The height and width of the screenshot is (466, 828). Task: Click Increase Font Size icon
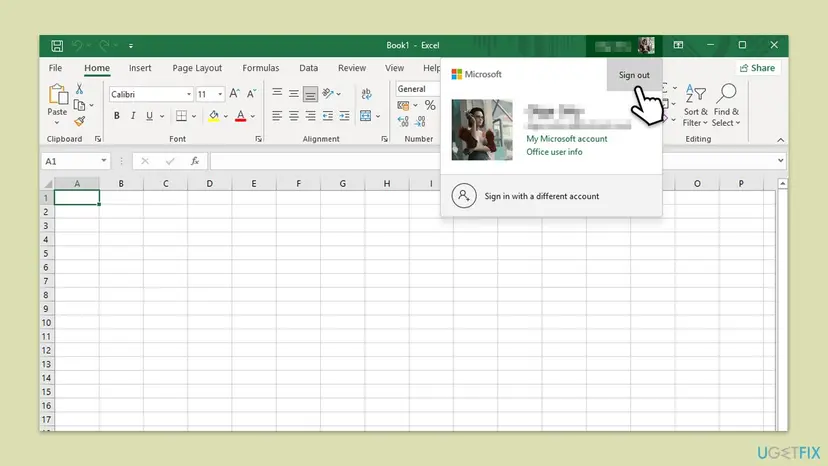pyautogui.click(x=234, y=94)
